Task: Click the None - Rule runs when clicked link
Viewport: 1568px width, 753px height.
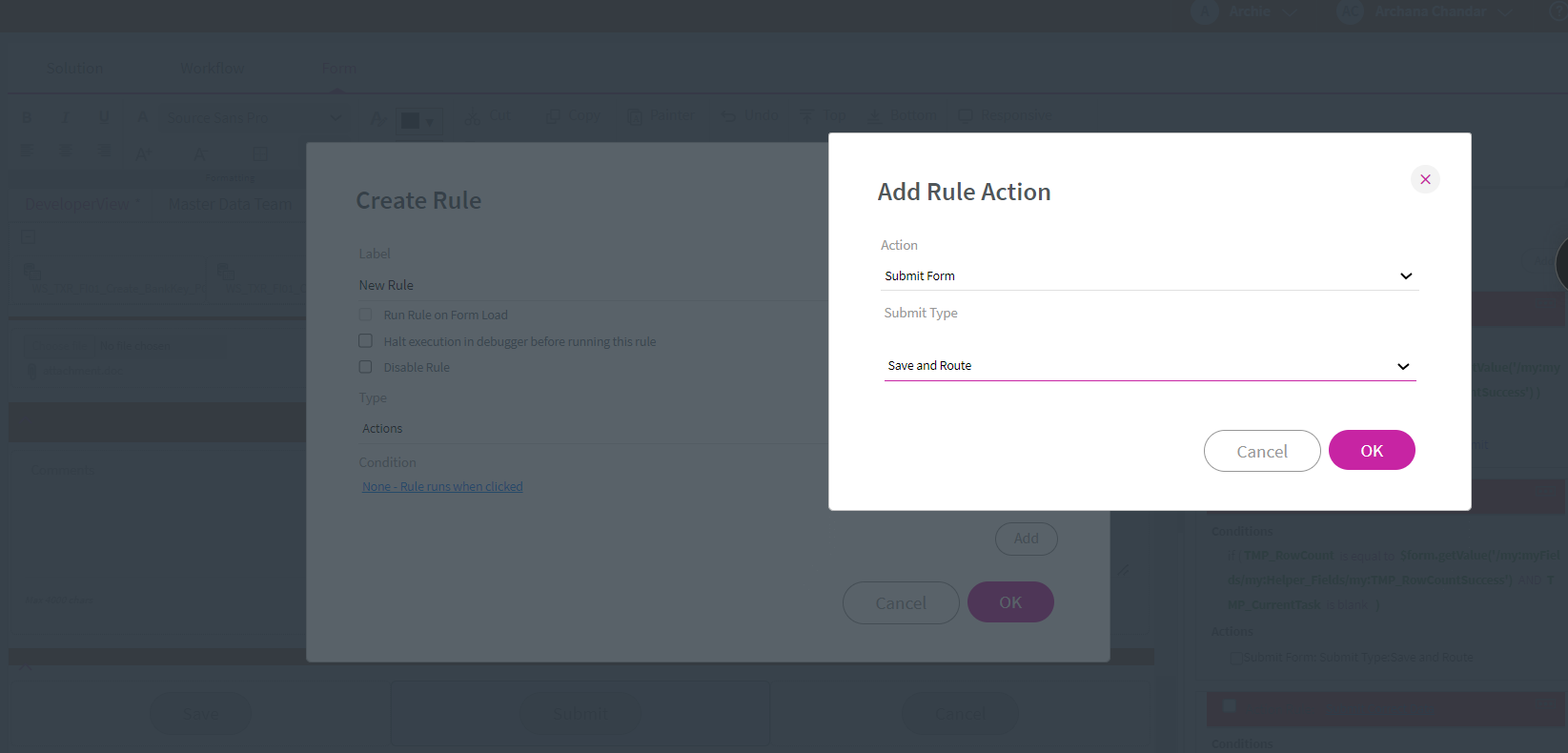Action: click(x=442, y=487)
